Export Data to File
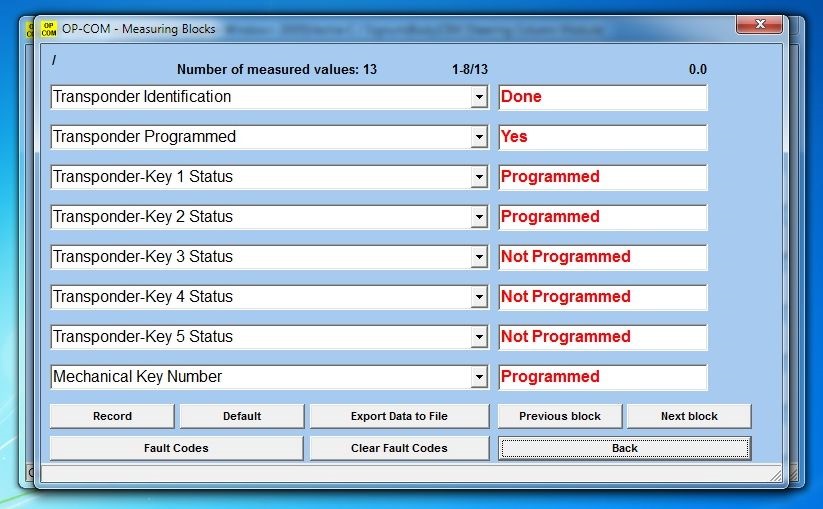 399,416
